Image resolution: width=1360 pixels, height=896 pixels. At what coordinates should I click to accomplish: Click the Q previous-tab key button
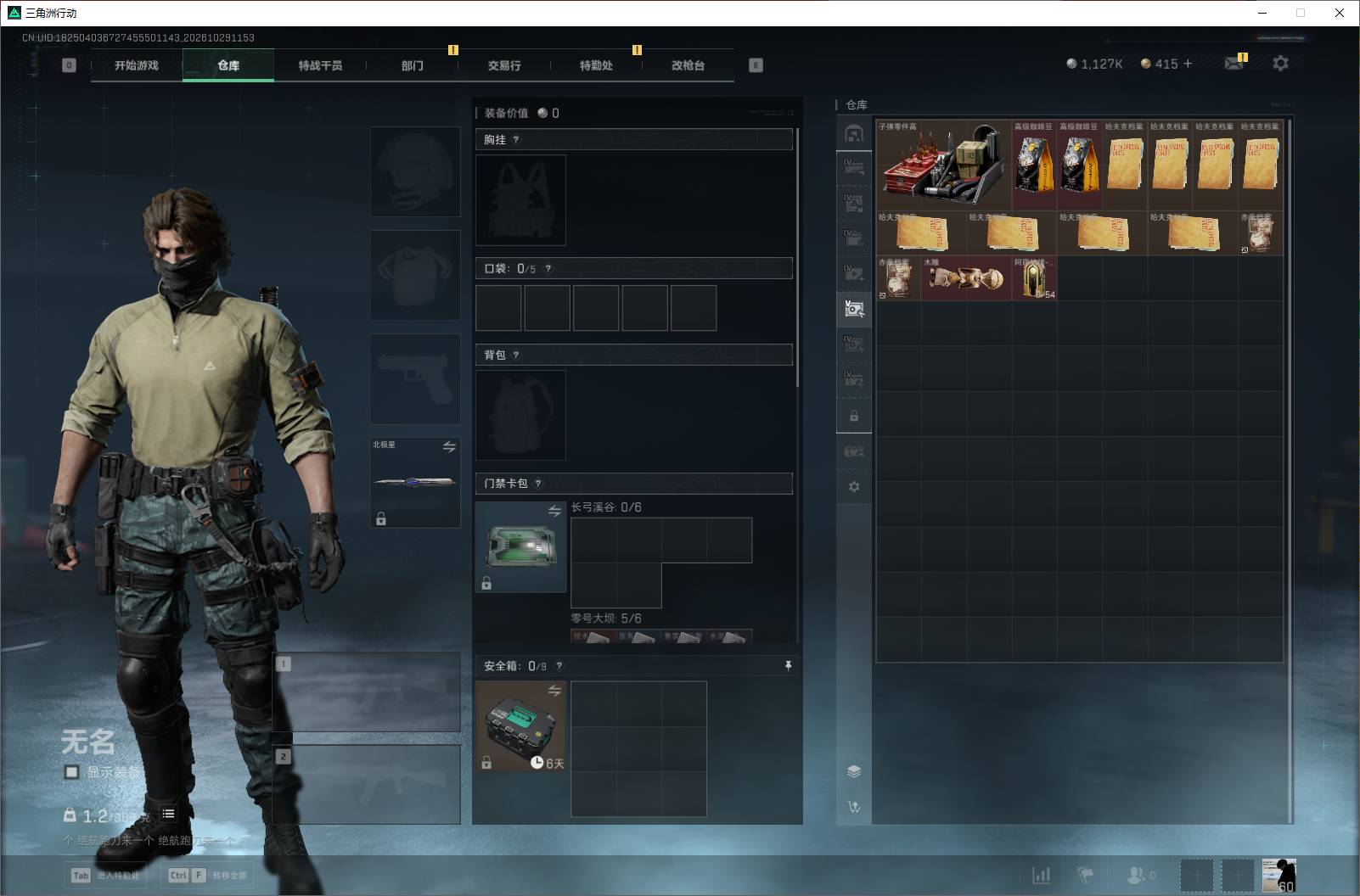70,65
